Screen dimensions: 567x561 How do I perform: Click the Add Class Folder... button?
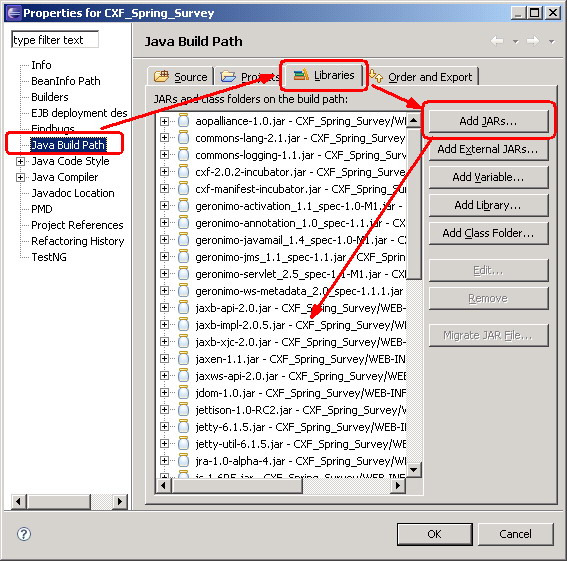[x=489, y=233]
